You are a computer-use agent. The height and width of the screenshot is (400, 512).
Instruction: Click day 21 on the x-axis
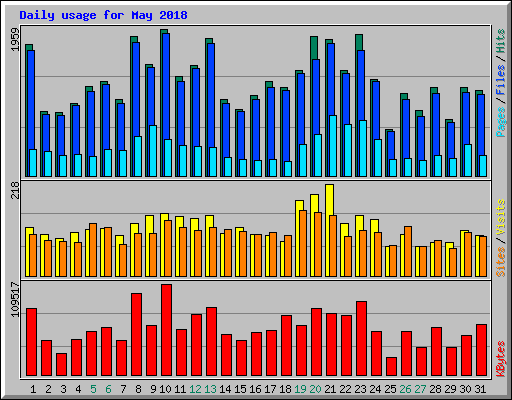point(330,389)
